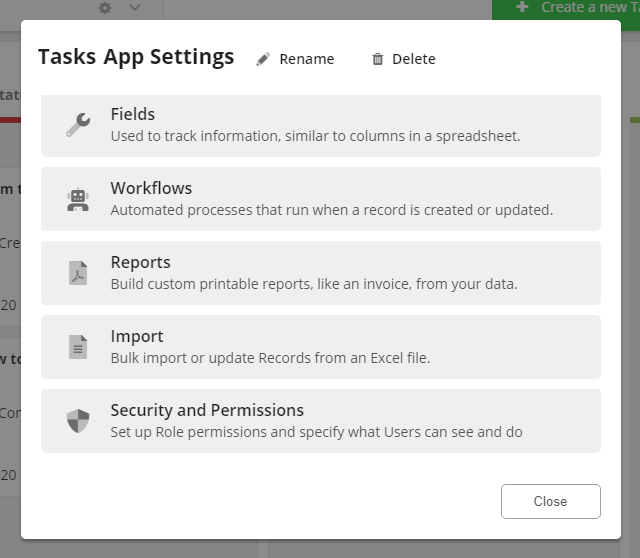This screenshot has width=640, height=558.
Task: Expand the chevron next to the gear
Action: (135, 8)
